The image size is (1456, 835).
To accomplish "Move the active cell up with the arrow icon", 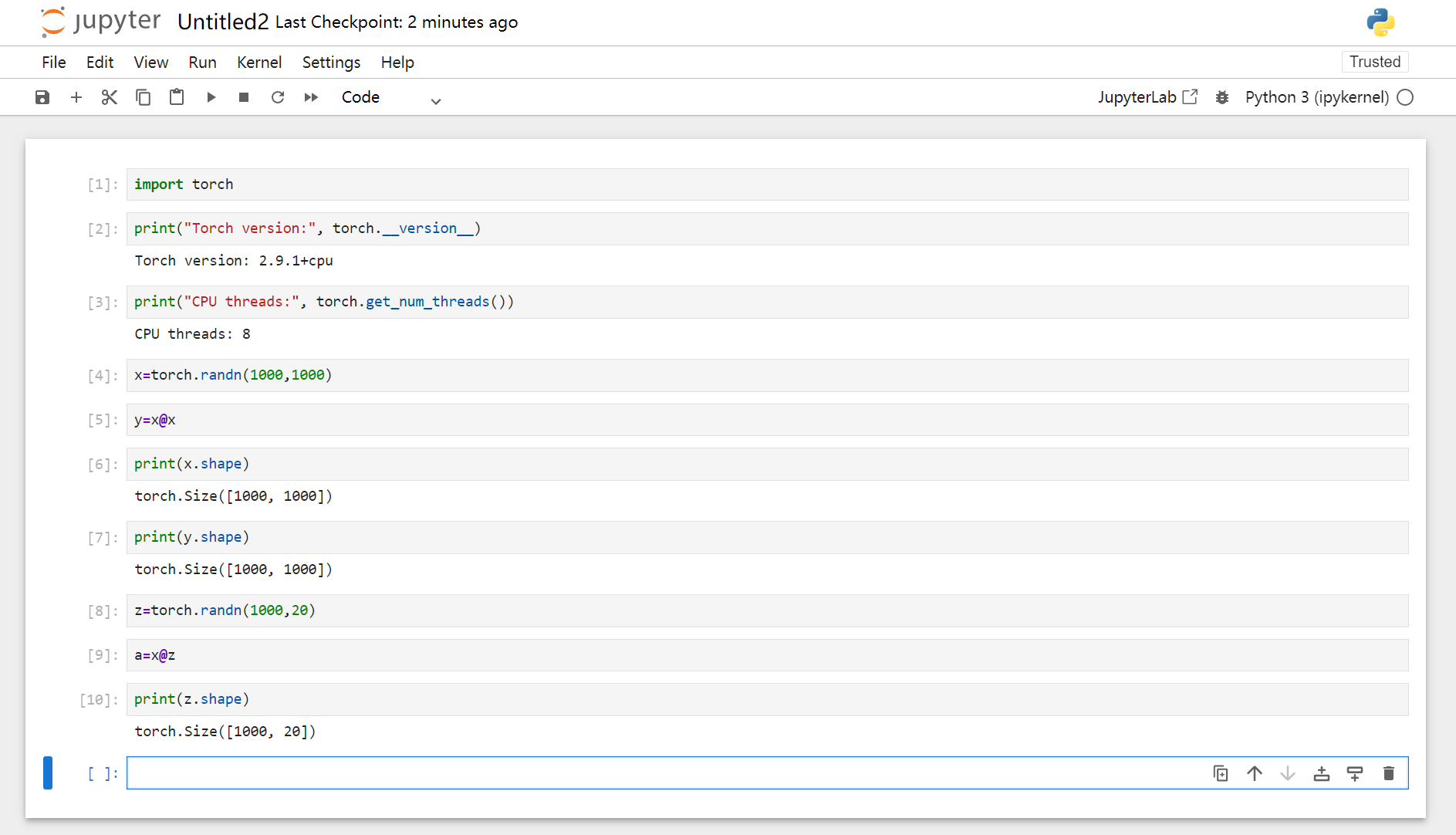I will (x=1255, y=773).
